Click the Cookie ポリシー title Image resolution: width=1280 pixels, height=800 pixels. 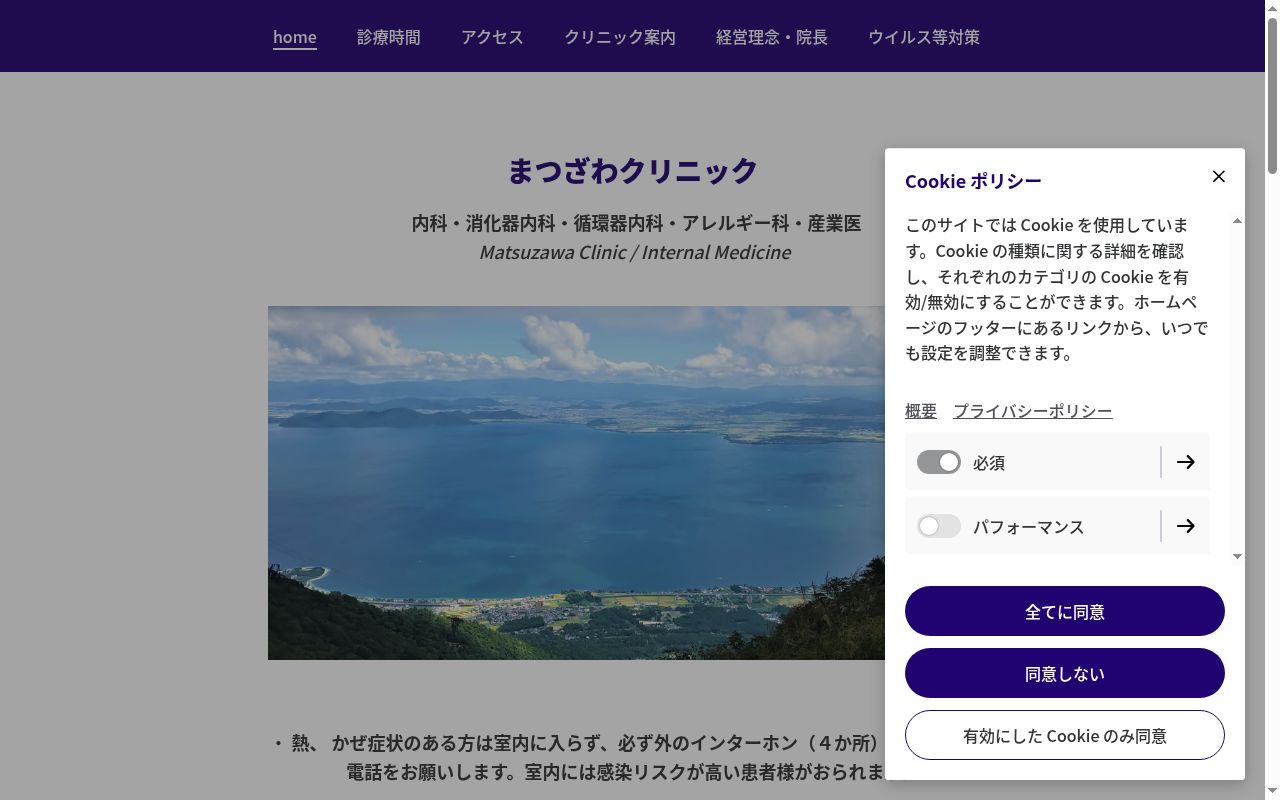973,181
